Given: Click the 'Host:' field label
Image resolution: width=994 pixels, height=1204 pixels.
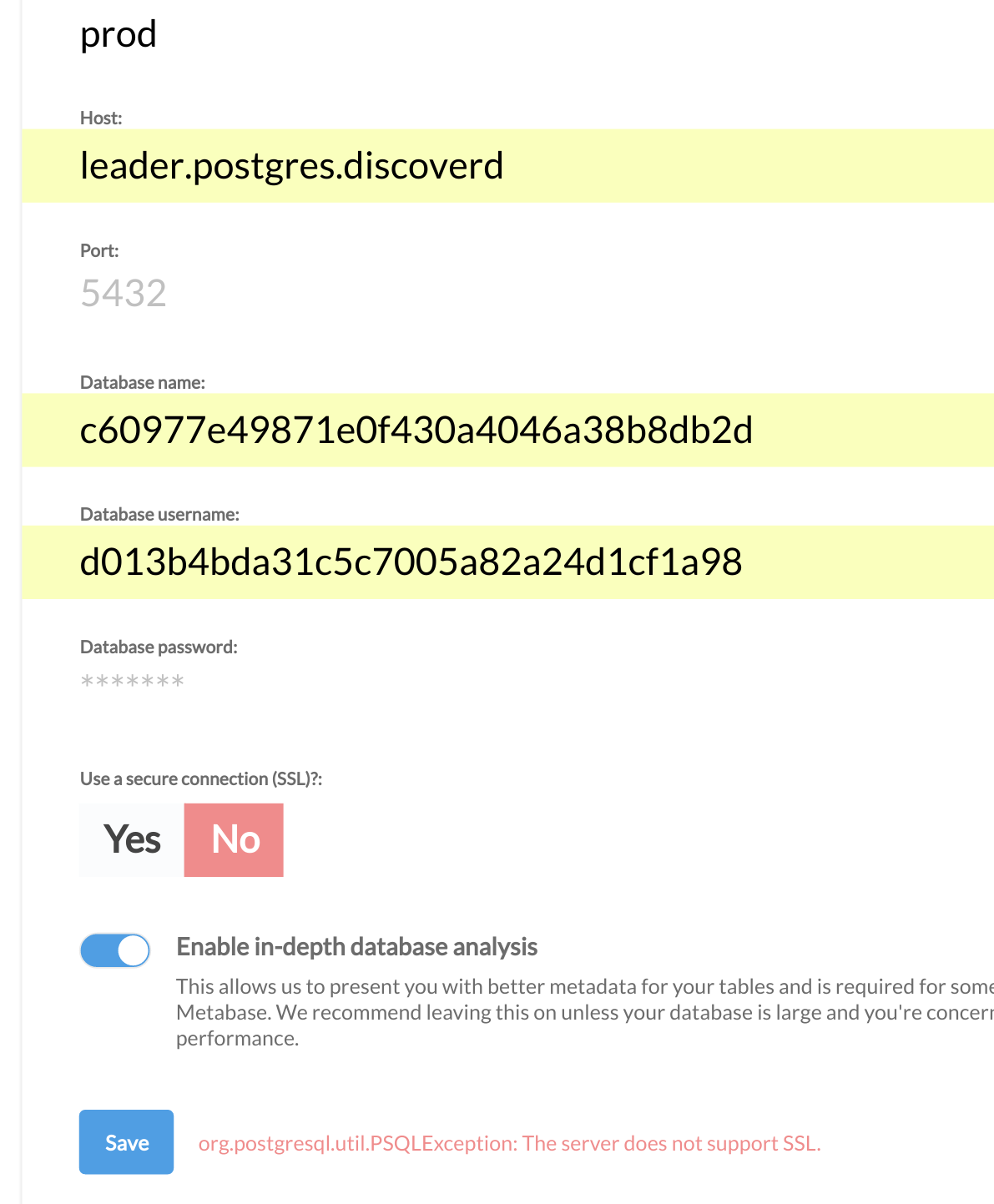Looking at the screenshot, I should pyautogui.click(x=101, y=118).
